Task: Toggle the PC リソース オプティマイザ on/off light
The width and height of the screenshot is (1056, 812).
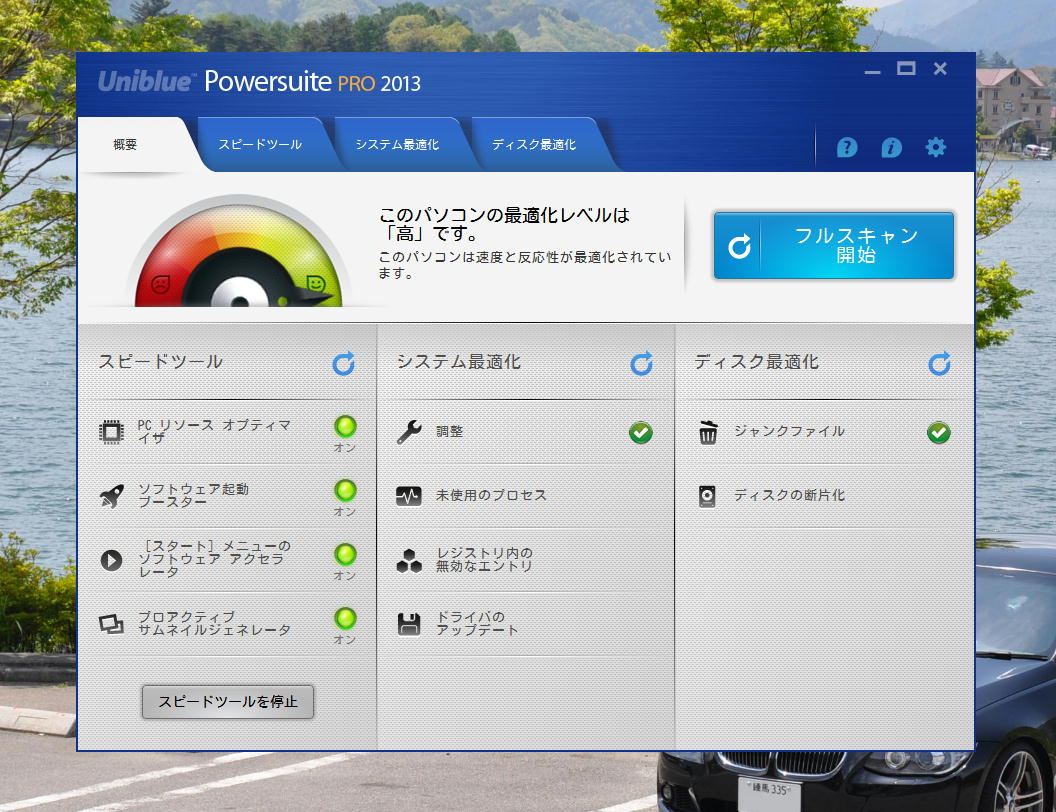Action: (x=345, y=426)
